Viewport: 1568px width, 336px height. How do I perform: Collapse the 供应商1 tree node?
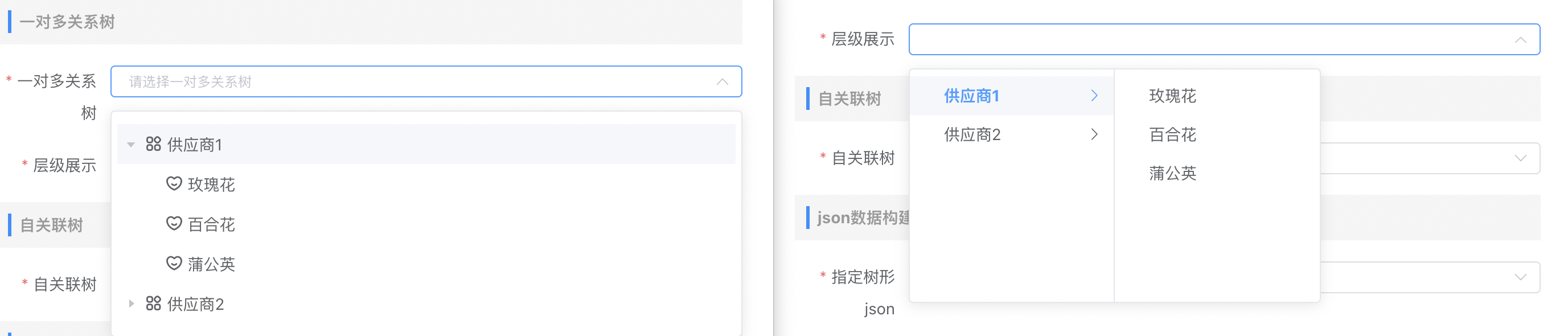[x=131, y=145]
